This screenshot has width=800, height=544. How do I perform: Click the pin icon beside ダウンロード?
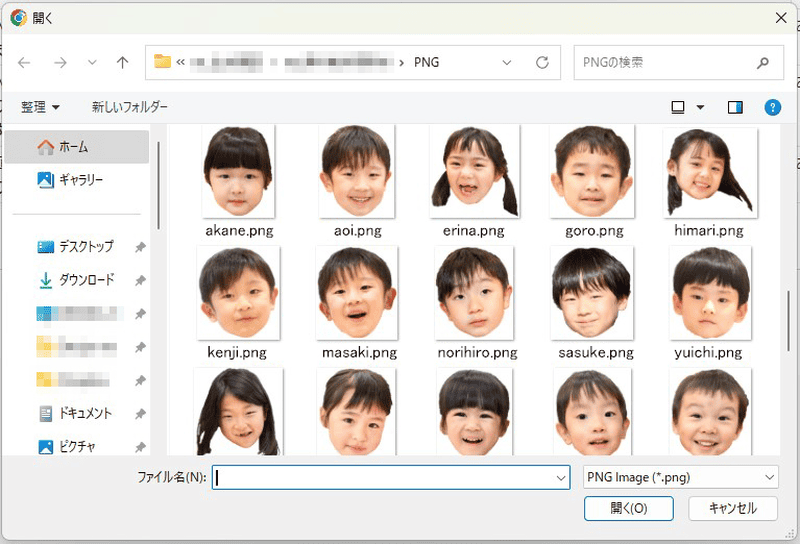140,280
